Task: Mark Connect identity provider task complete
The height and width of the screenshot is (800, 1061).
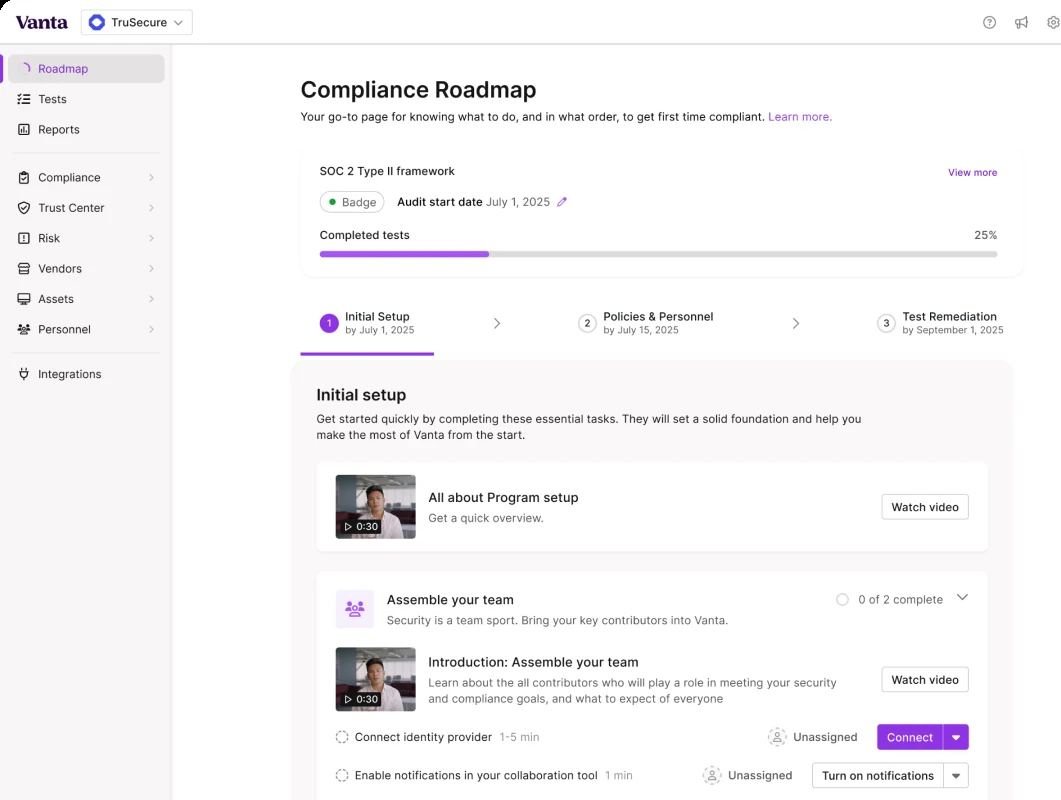Action: (x=342, y=737)
